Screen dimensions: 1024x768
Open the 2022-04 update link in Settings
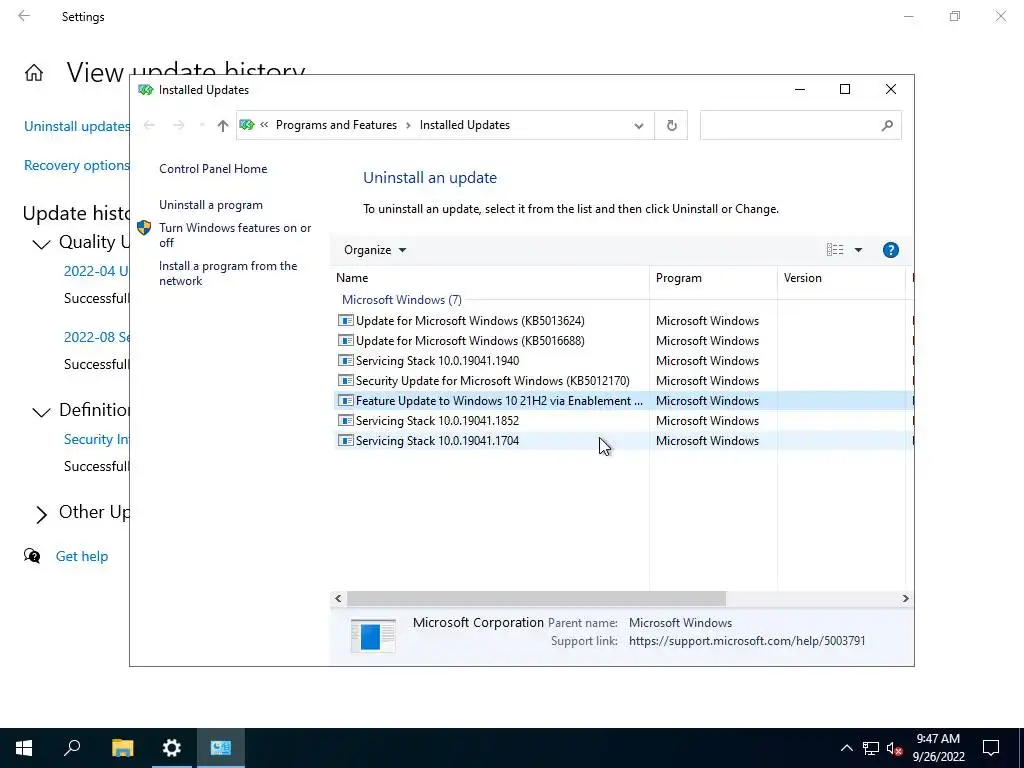97,271
